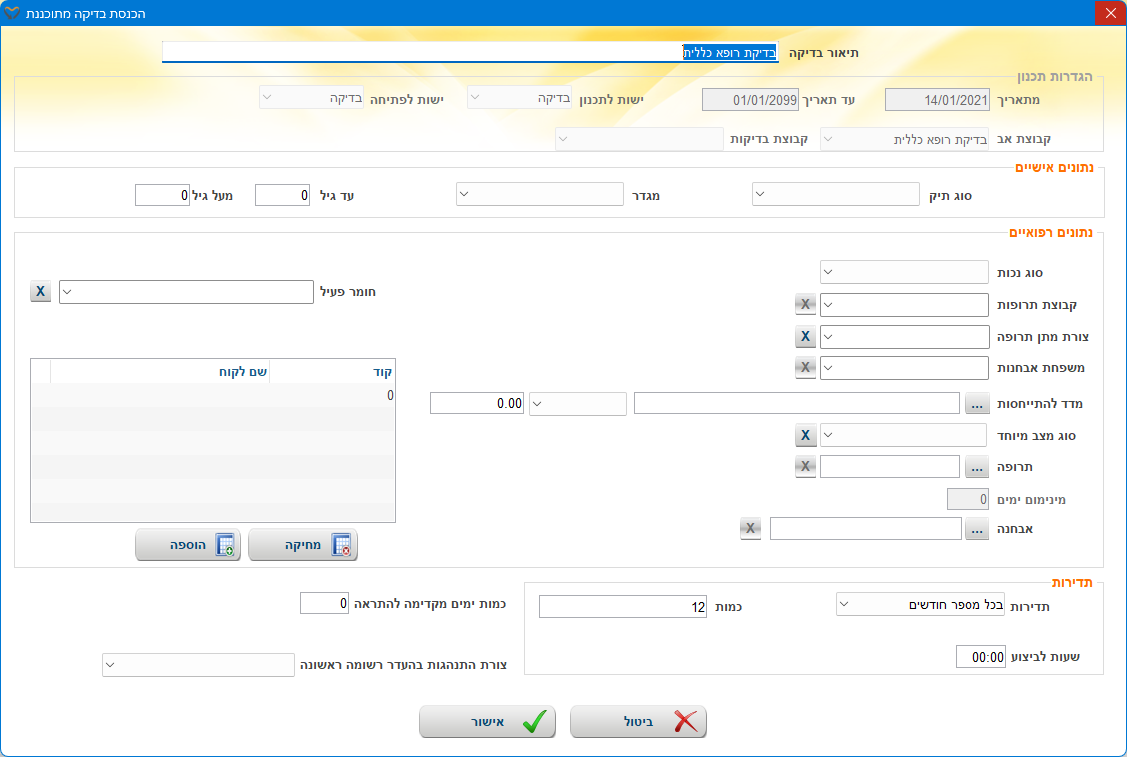Click the קוד column header

[332, 372]
